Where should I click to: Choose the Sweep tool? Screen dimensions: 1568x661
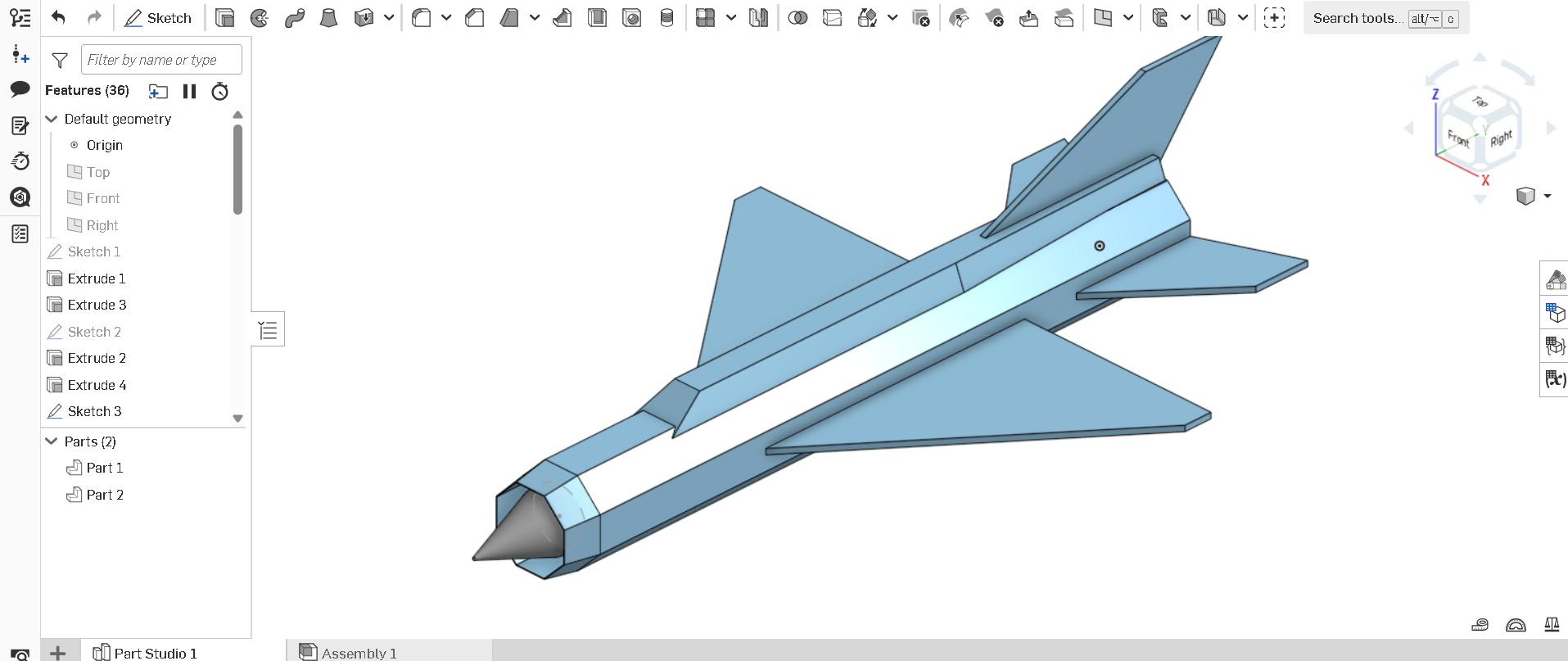coord(295,18)
